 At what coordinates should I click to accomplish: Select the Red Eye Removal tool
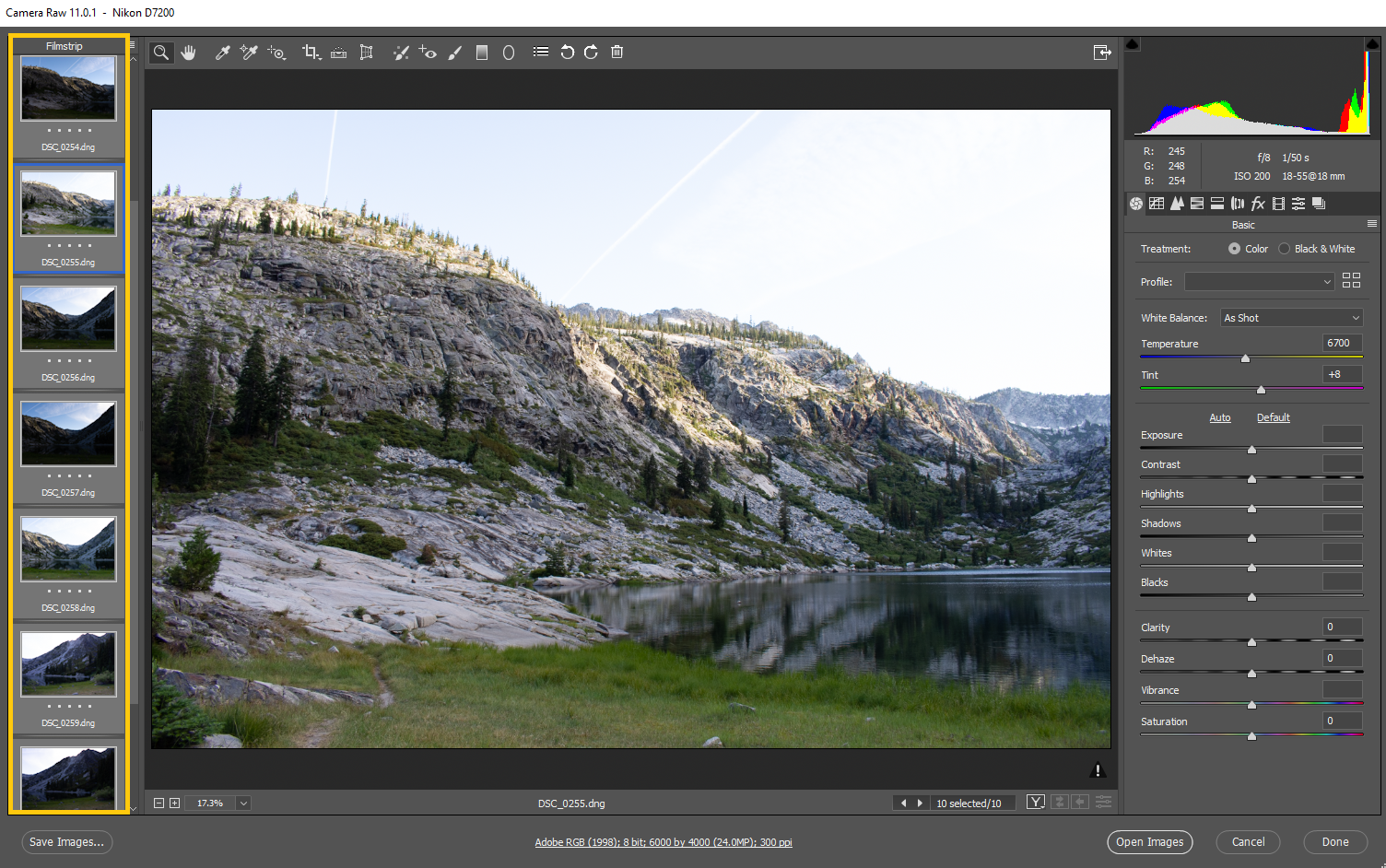point(428,52)
